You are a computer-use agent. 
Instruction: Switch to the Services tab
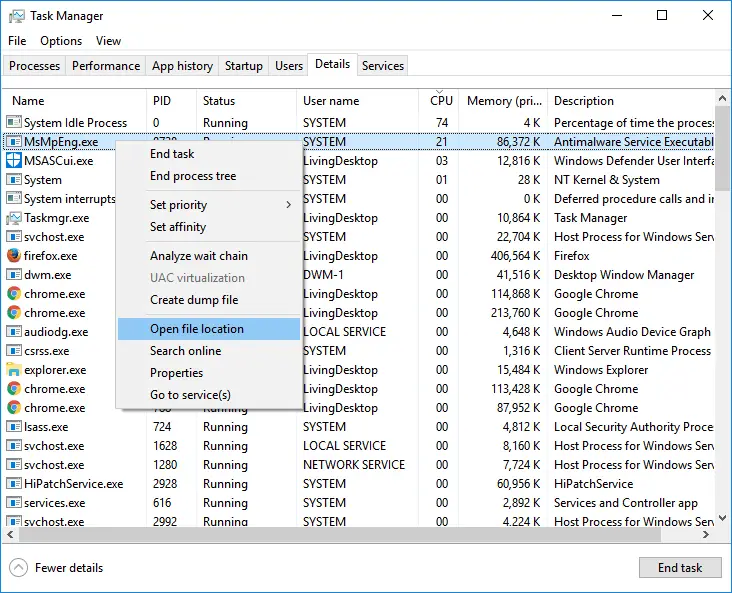(x=383, y=66)
